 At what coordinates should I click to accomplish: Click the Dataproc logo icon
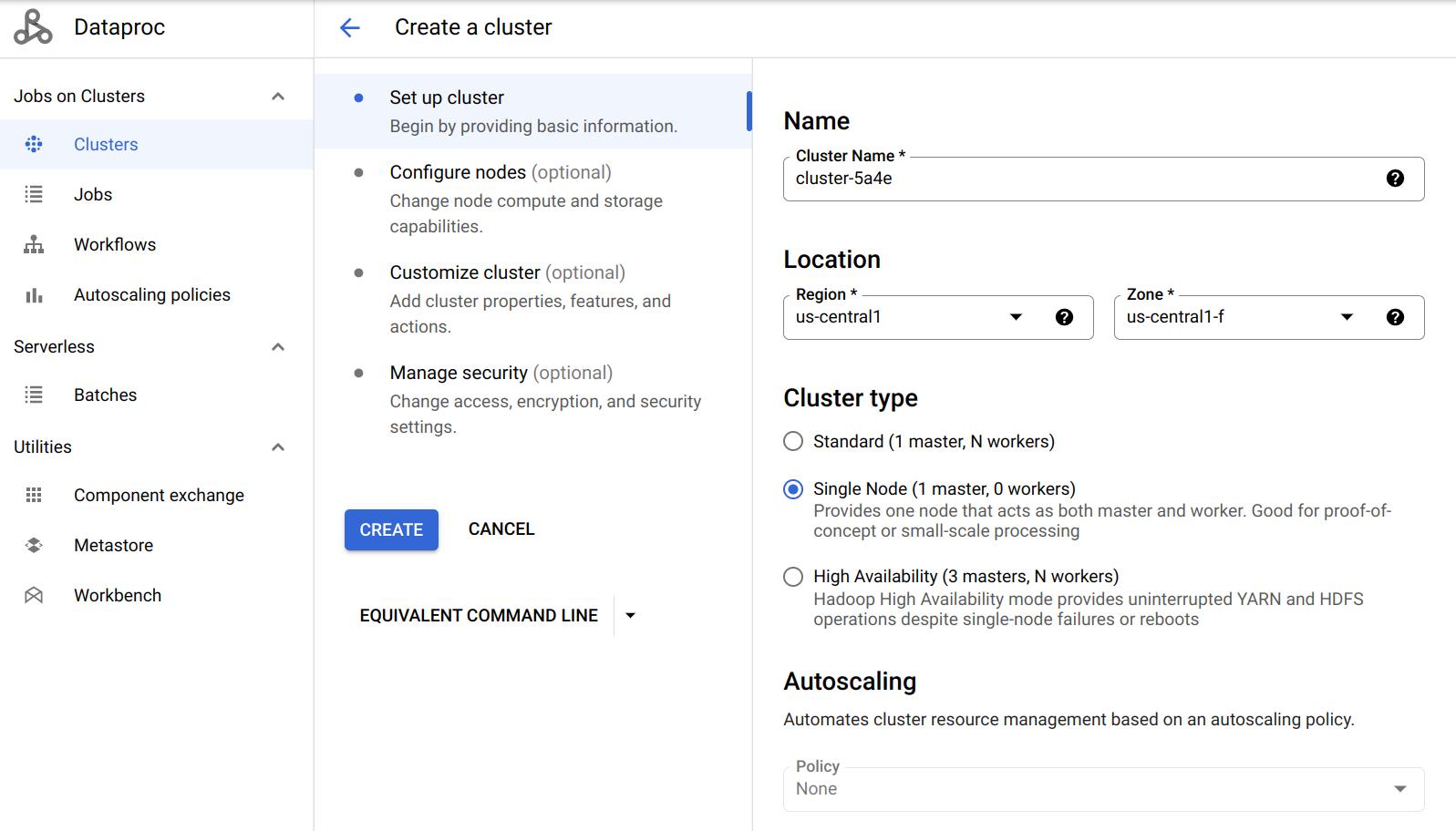(x=33, y=27)
